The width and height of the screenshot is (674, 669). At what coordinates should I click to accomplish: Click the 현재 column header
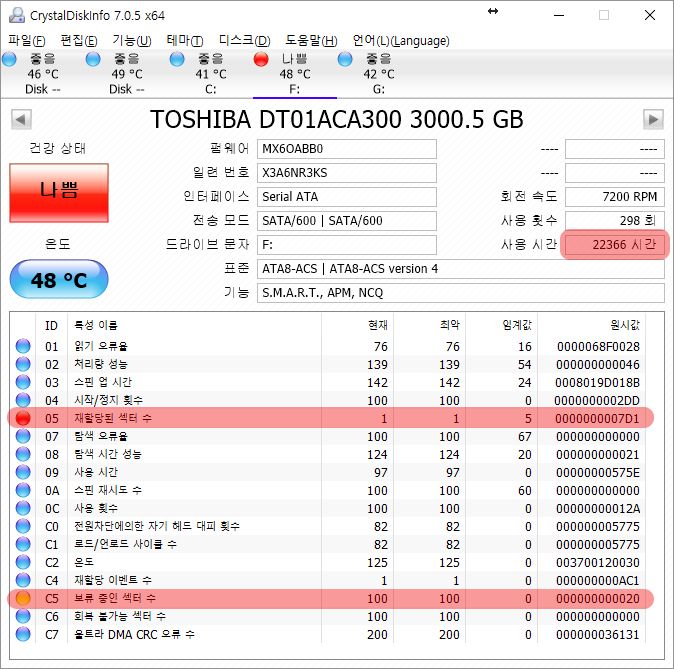tap(357, 325)
